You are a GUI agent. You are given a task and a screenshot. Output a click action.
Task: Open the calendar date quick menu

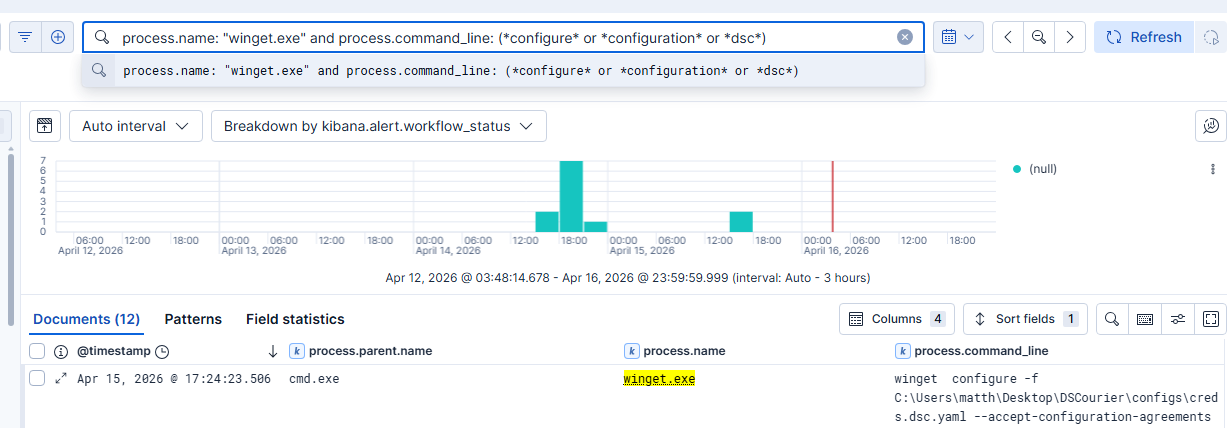[x=958, y=37]
